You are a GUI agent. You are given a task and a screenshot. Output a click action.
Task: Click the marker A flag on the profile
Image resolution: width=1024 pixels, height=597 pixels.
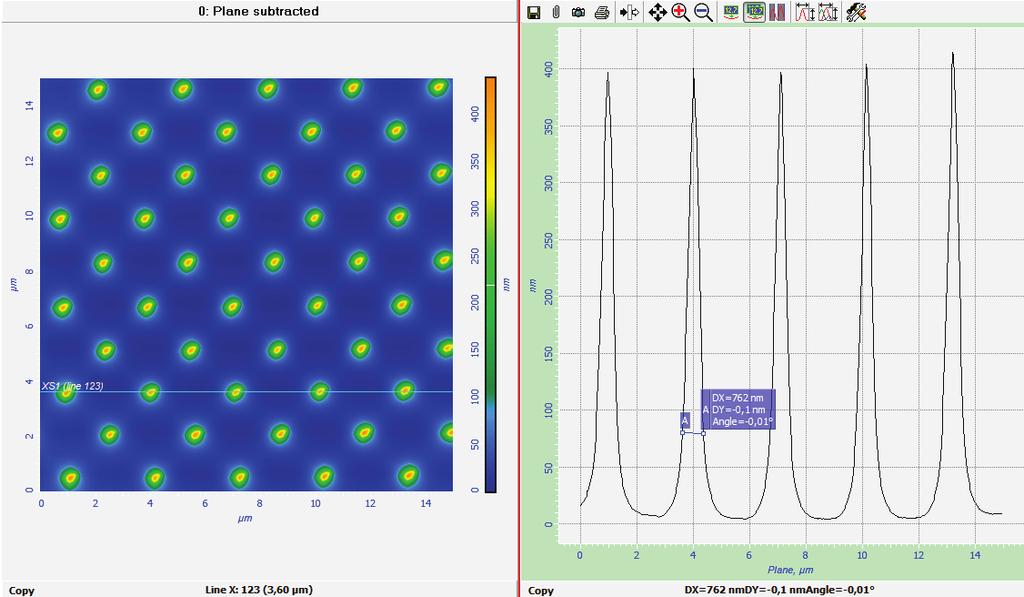(x=685, y=421)
